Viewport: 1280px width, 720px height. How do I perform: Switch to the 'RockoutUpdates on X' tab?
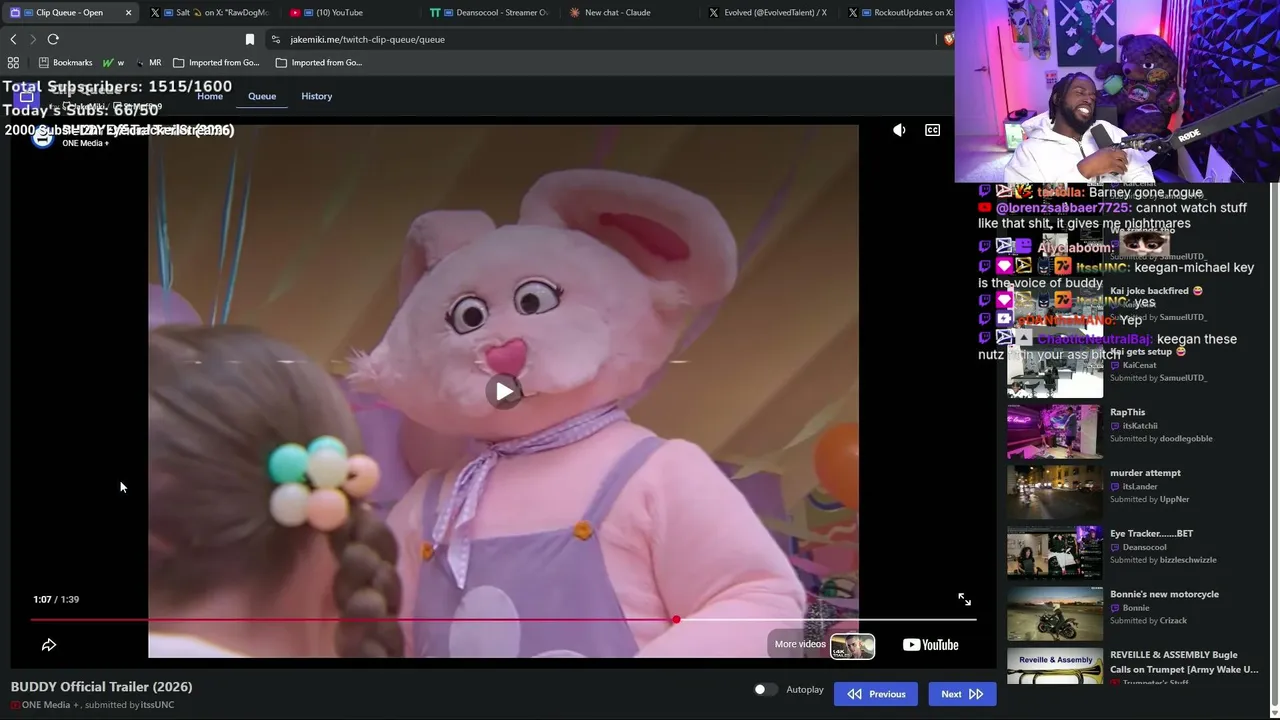[x=899, y=13]
